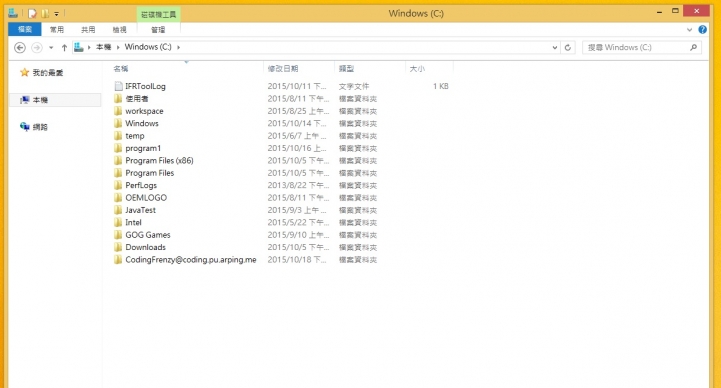Select the PerfLogs folder icon

pos(118,185)
